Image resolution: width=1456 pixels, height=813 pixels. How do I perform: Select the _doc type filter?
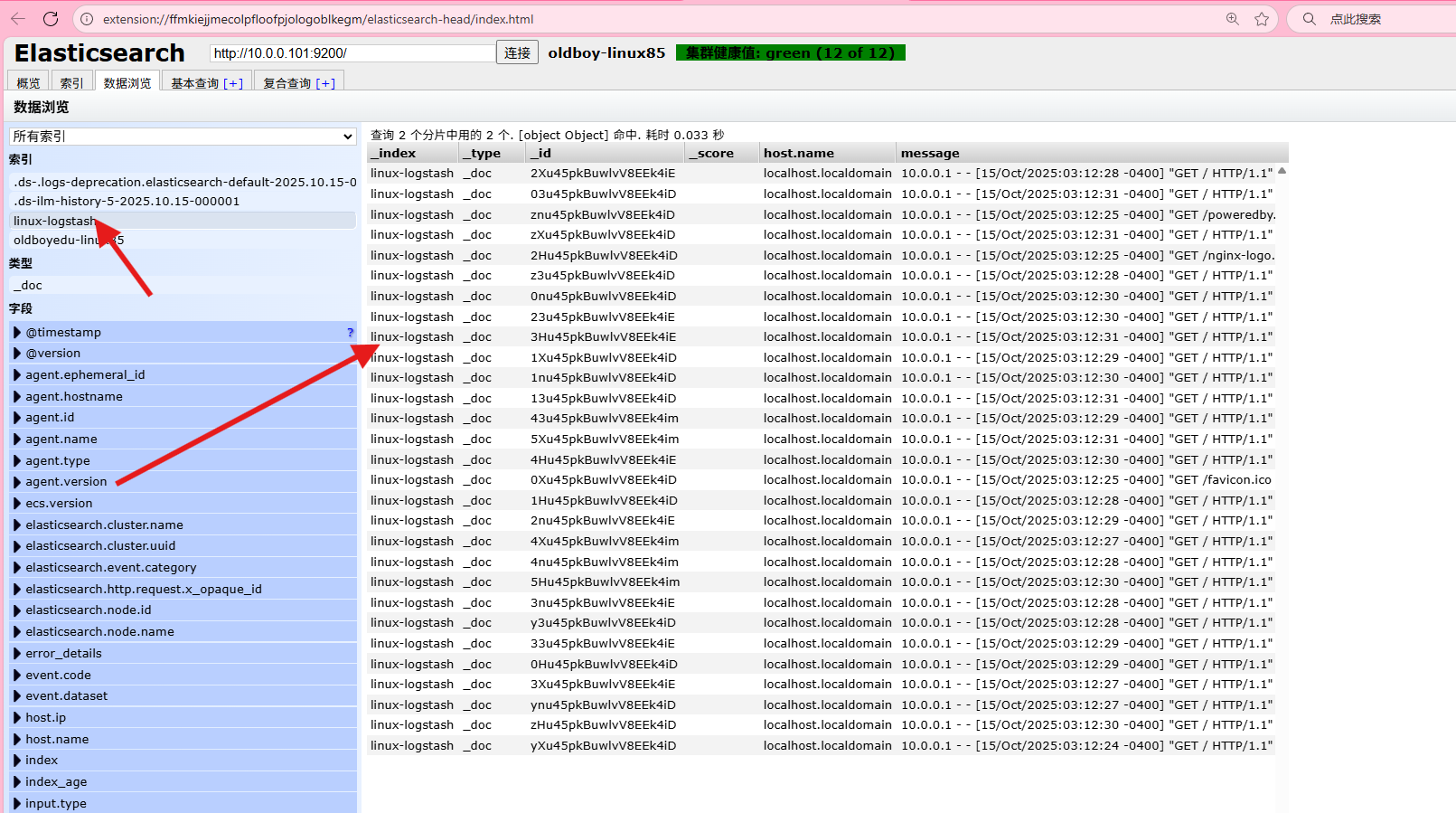(183, 286)
